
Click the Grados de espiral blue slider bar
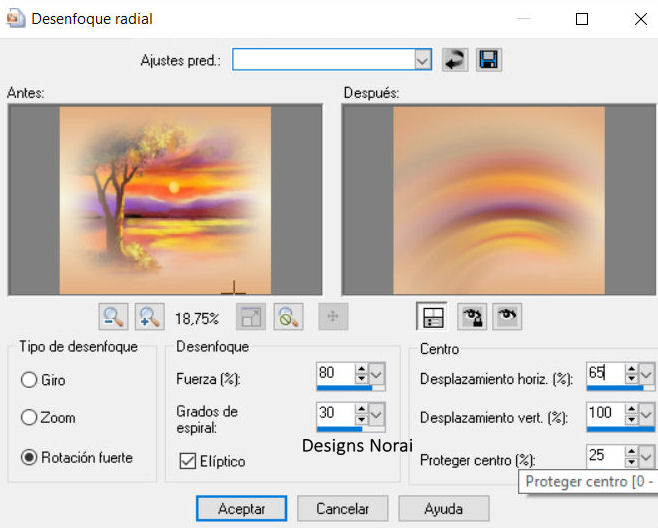(x=351, y=429)
